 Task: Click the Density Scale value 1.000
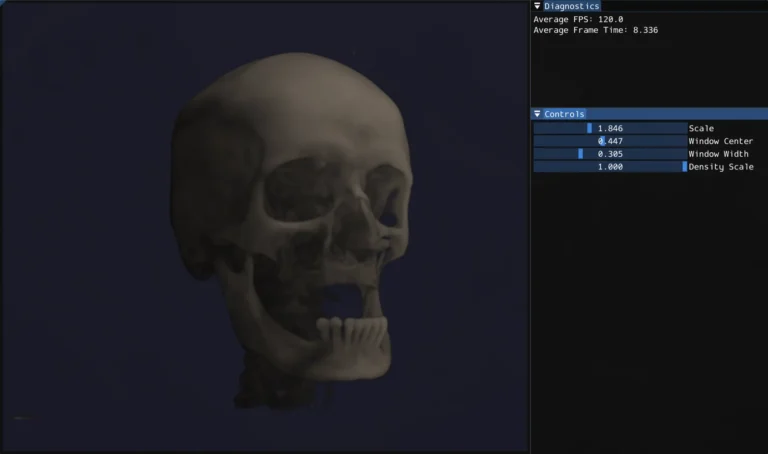click(610, 167)
